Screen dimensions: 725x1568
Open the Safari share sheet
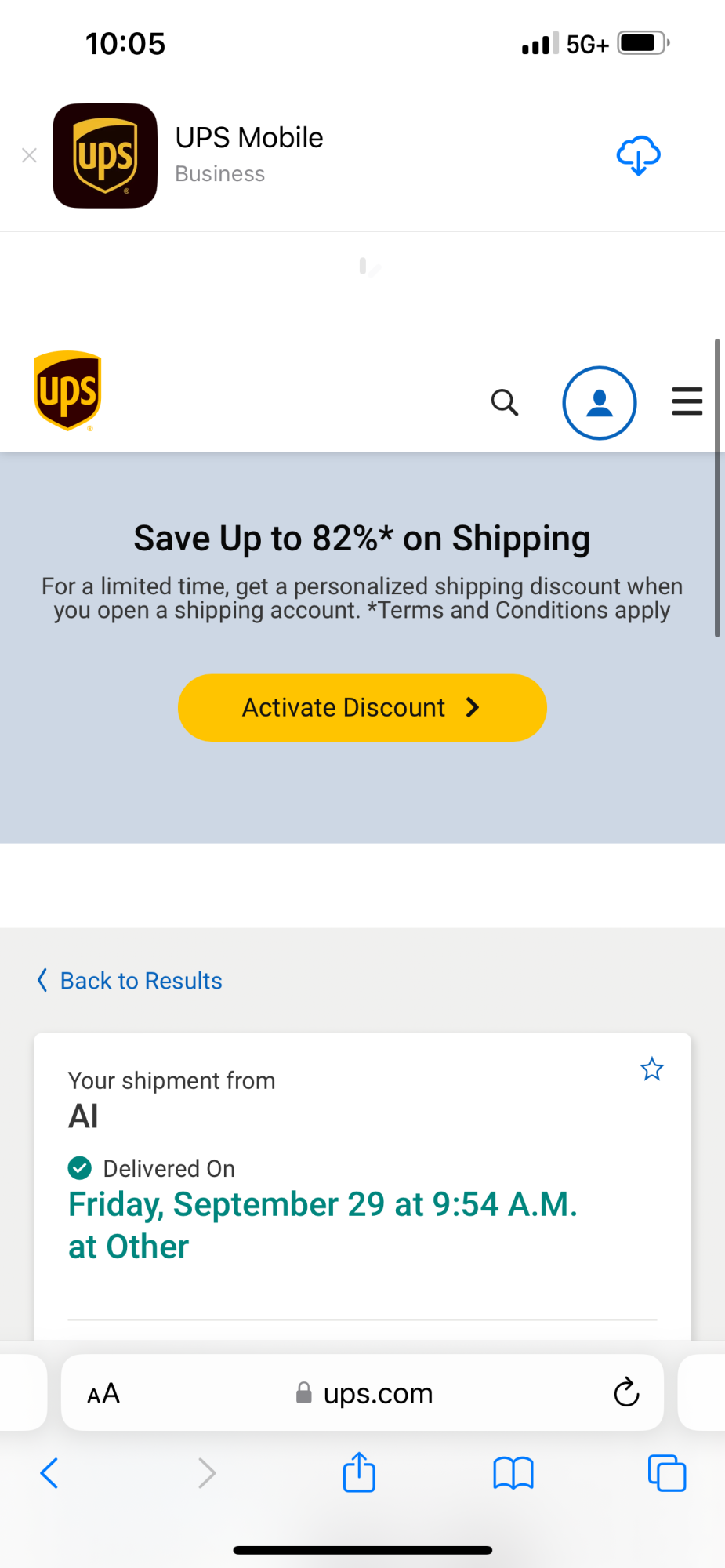359,1472
